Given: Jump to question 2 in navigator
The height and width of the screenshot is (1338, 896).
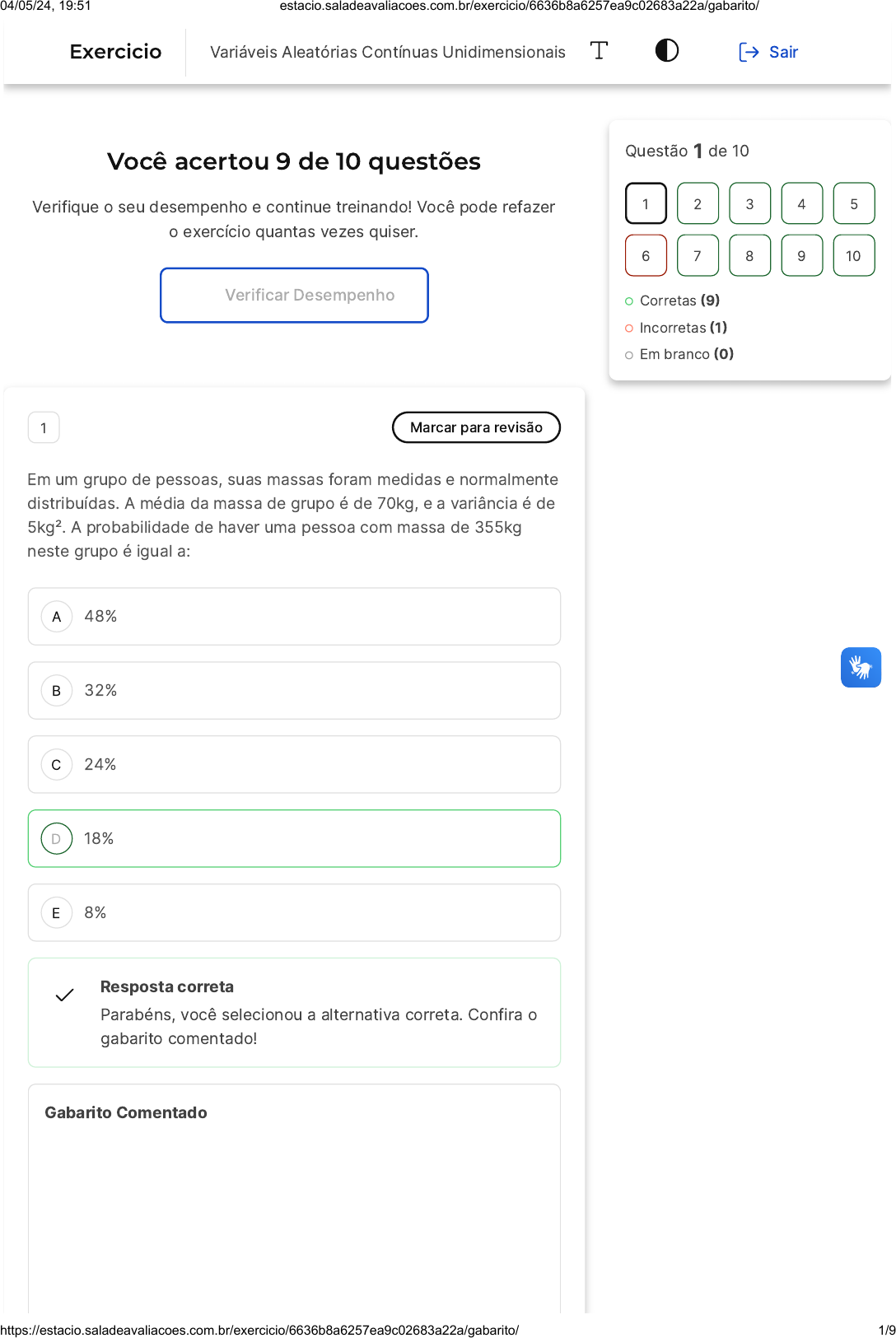Looking at the screenshot, I should point(698,204).
